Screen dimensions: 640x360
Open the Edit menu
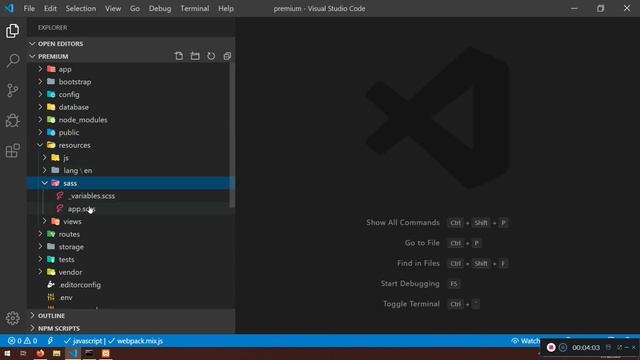(x=50, y=8)
